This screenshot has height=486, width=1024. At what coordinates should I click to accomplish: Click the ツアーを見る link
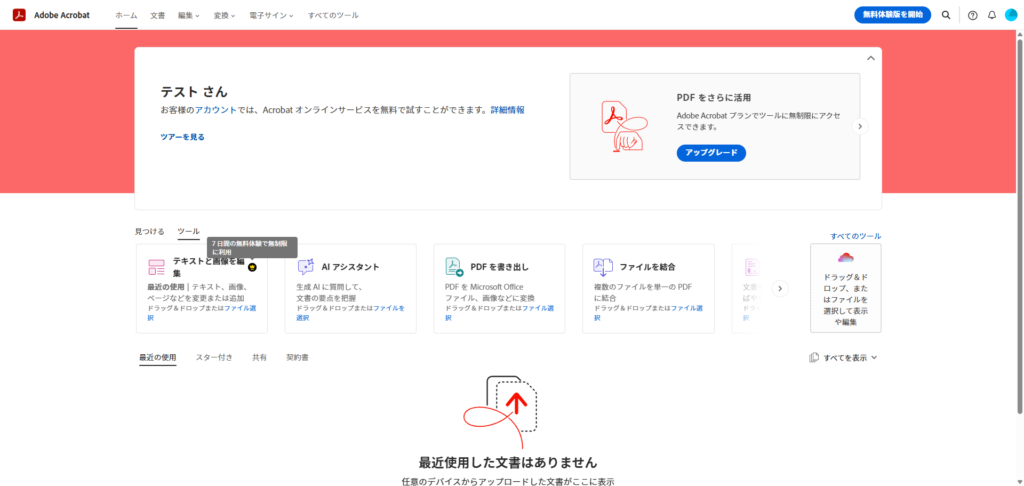[x=182, y=137]
